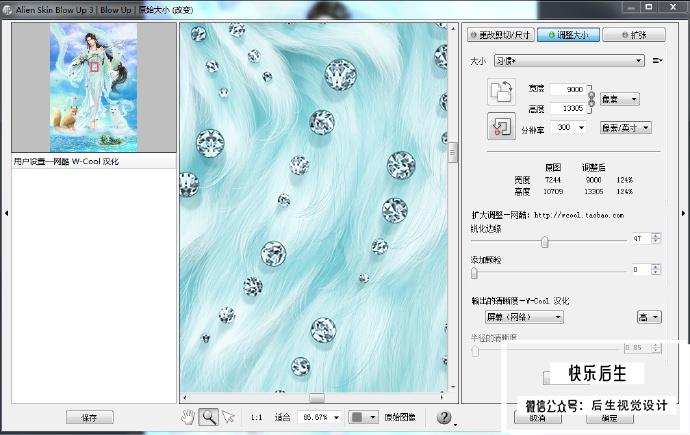Increase sharpen edges value with up stepper
The image size is (690, 435).
[x=656, y=236]
